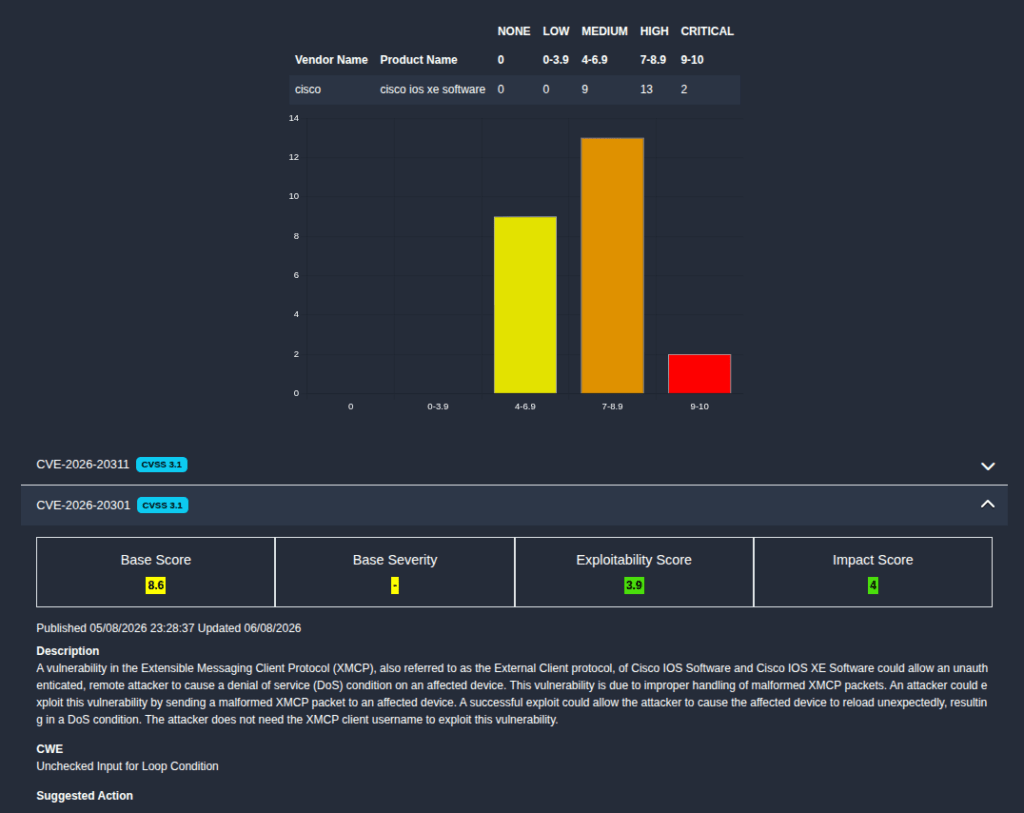Click the green 4 impact score badge
The width and height of the screenshot is (1024, 813).
pyautogui.click(x=872, y=585)
